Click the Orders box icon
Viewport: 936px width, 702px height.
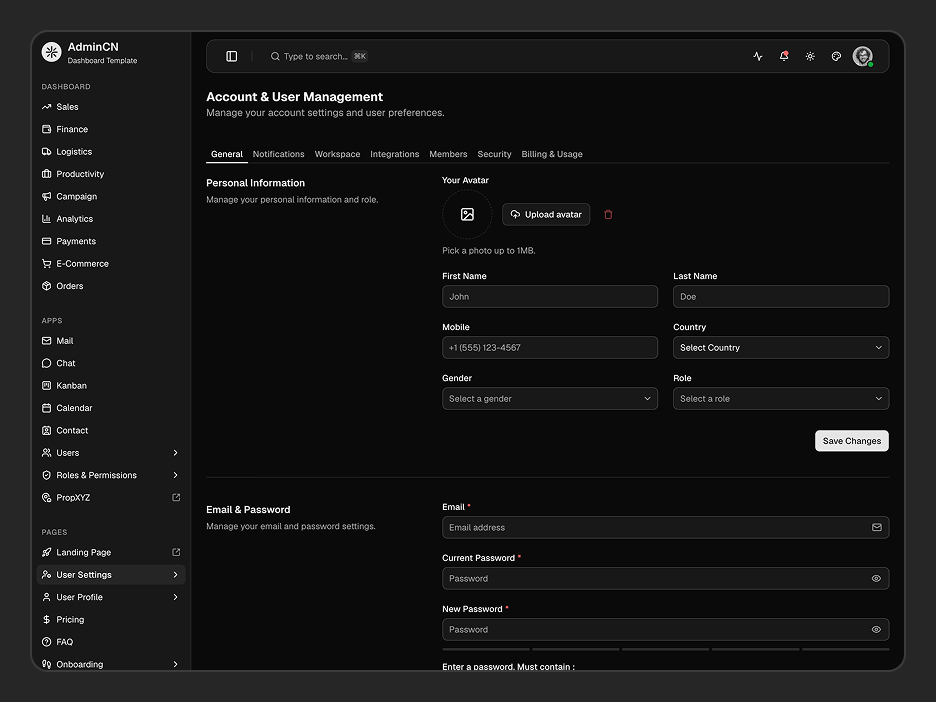[47, 286]
